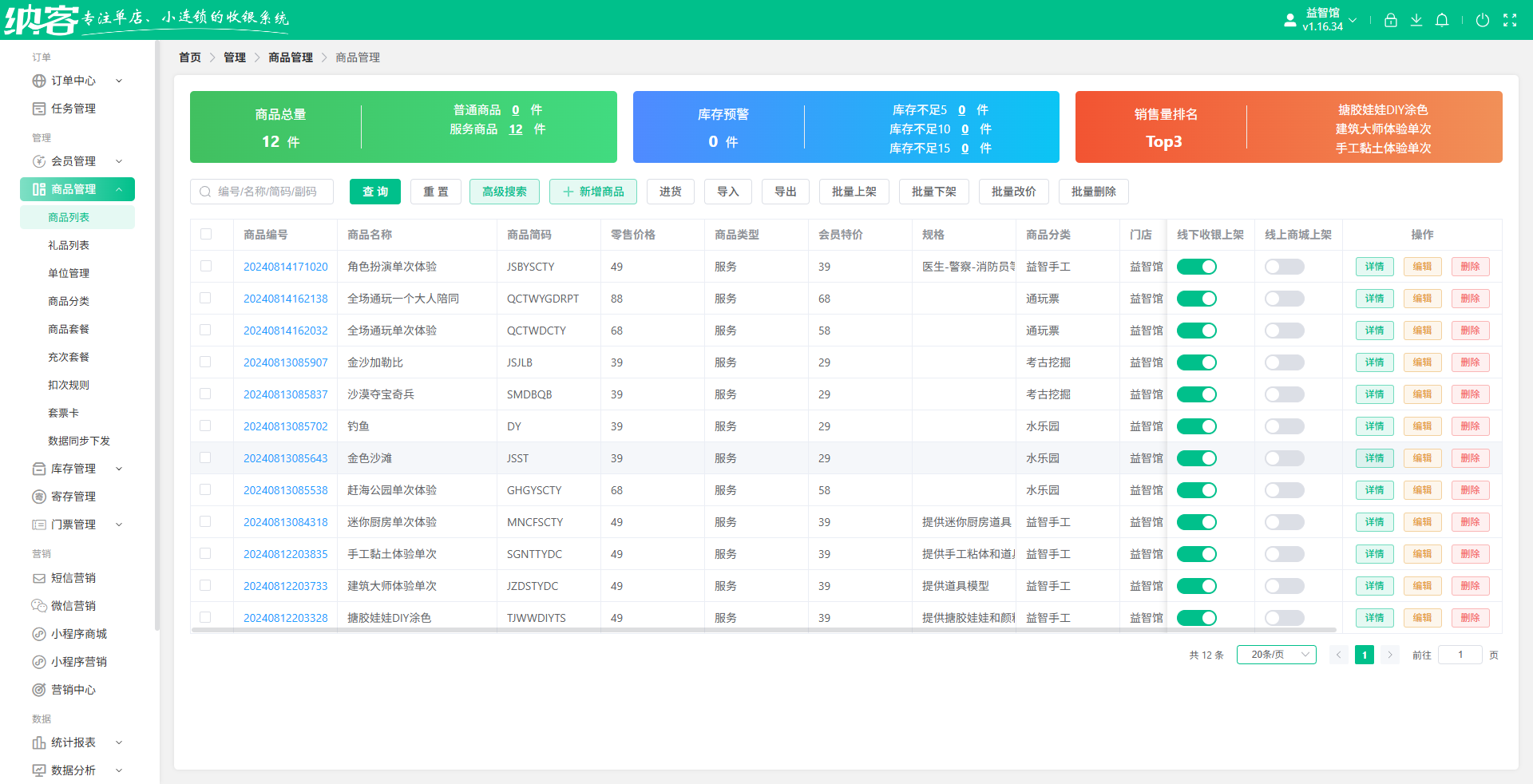
Task: Open 商品套餐 in the sidebar
Action: (x=69, y=329)
